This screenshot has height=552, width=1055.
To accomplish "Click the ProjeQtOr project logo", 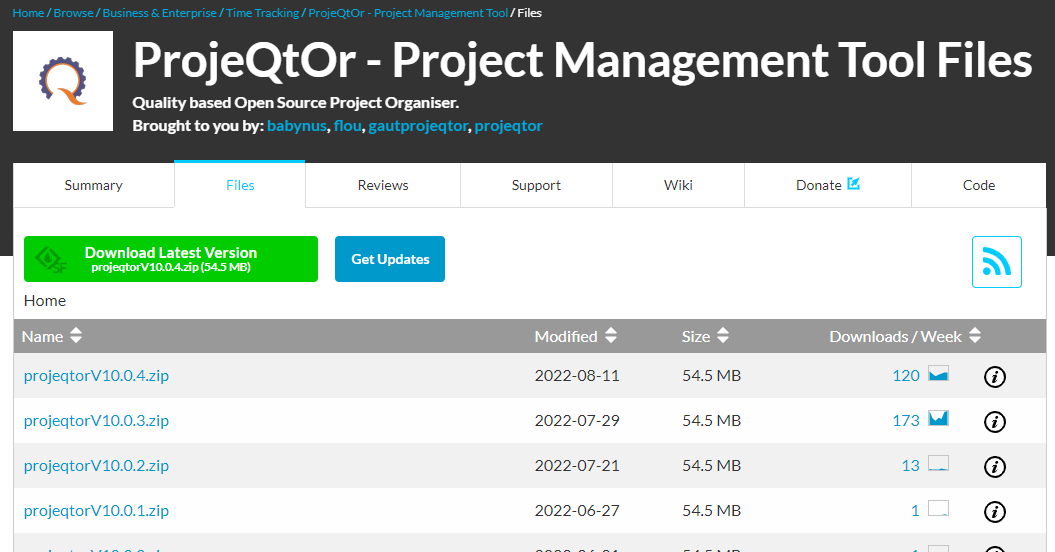I will (x=63, y=81).
